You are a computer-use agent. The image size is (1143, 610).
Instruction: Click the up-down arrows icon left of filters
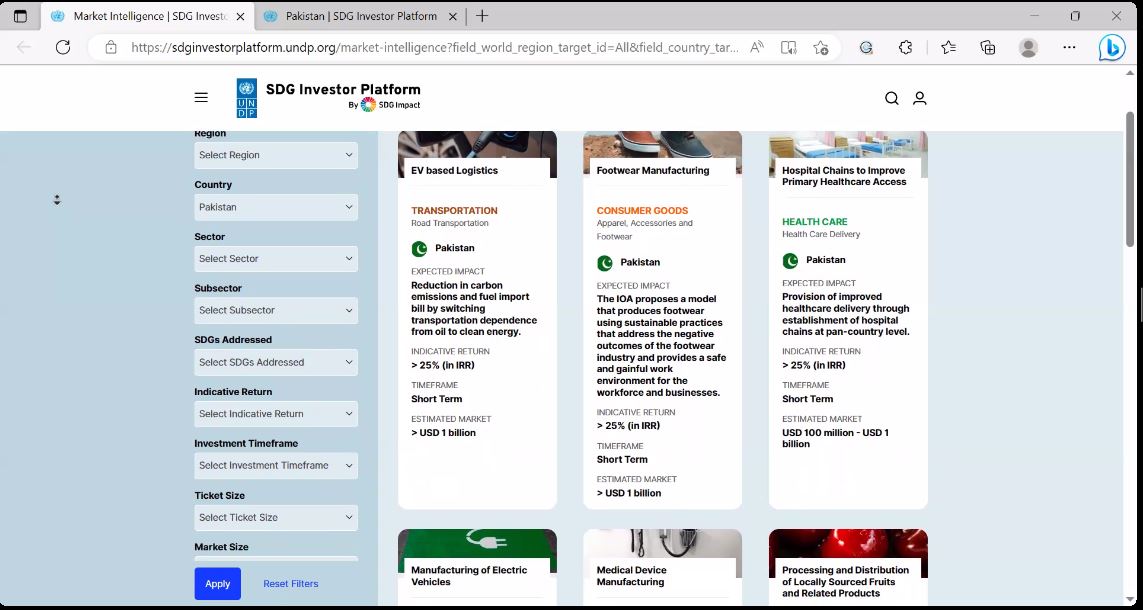pyautogui.click(x=57, y=200)
